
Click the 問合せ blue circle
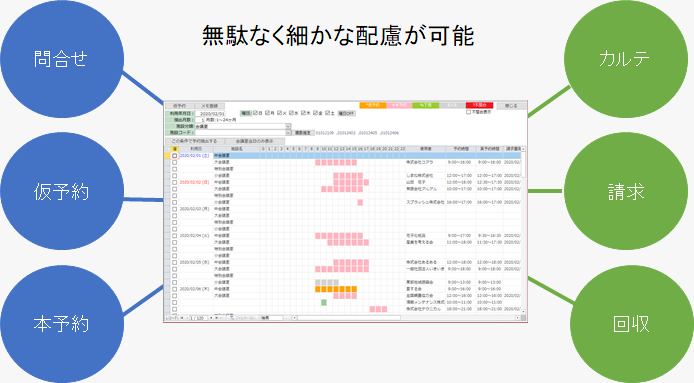tap(62, 58)
